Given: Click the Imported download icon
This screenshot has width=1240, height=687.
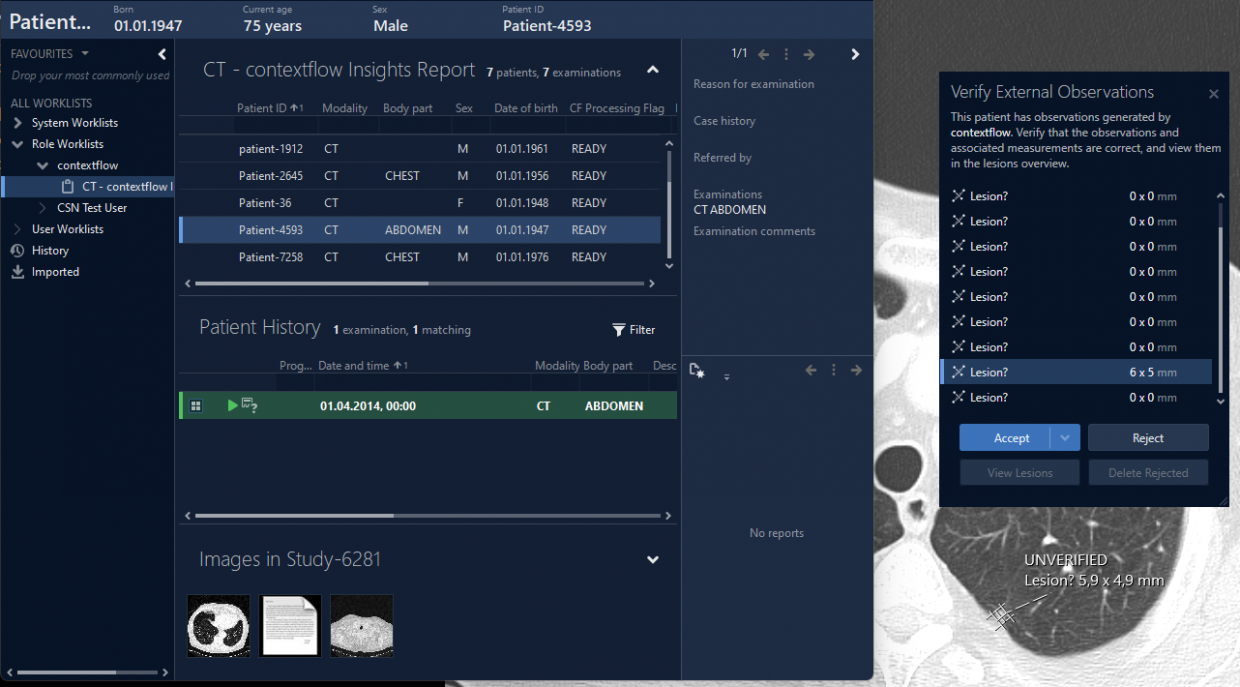Looking at the screenshot, I should (17, 272).
